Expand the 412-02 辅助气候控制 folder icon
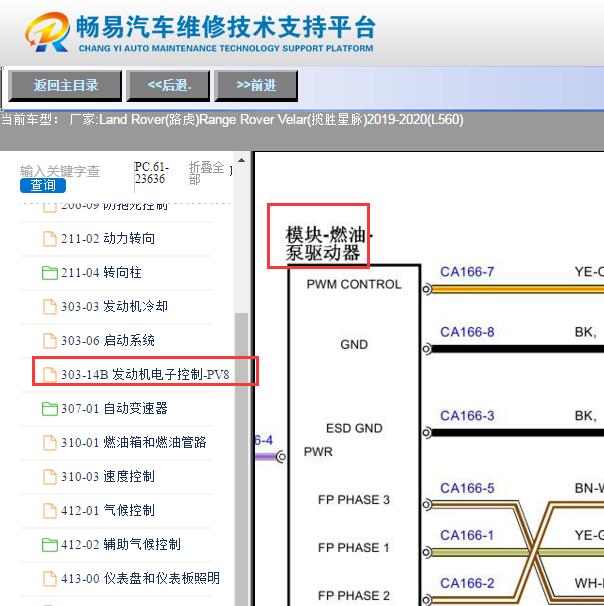The width and height of the screenshot is (604, 606). coord(49,545)
